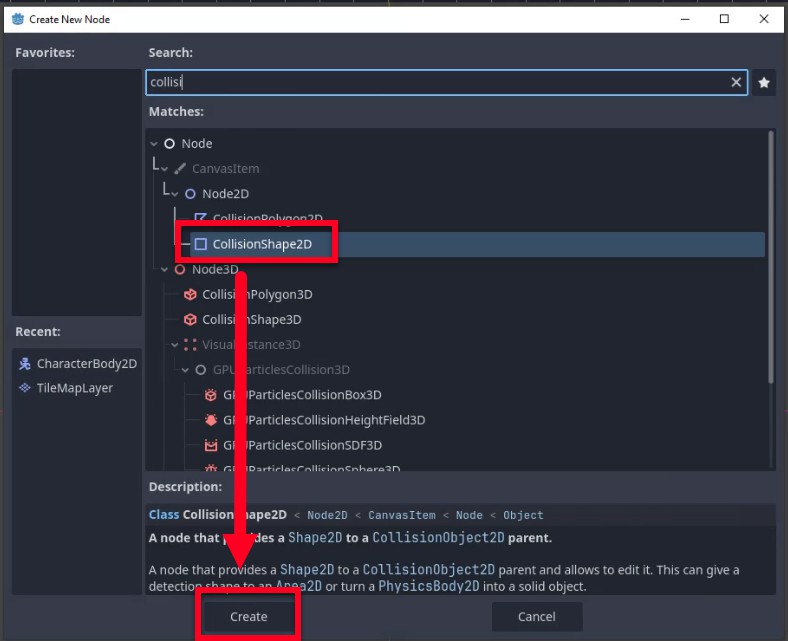Click the Node3D red circle icon

click(179, 269)
